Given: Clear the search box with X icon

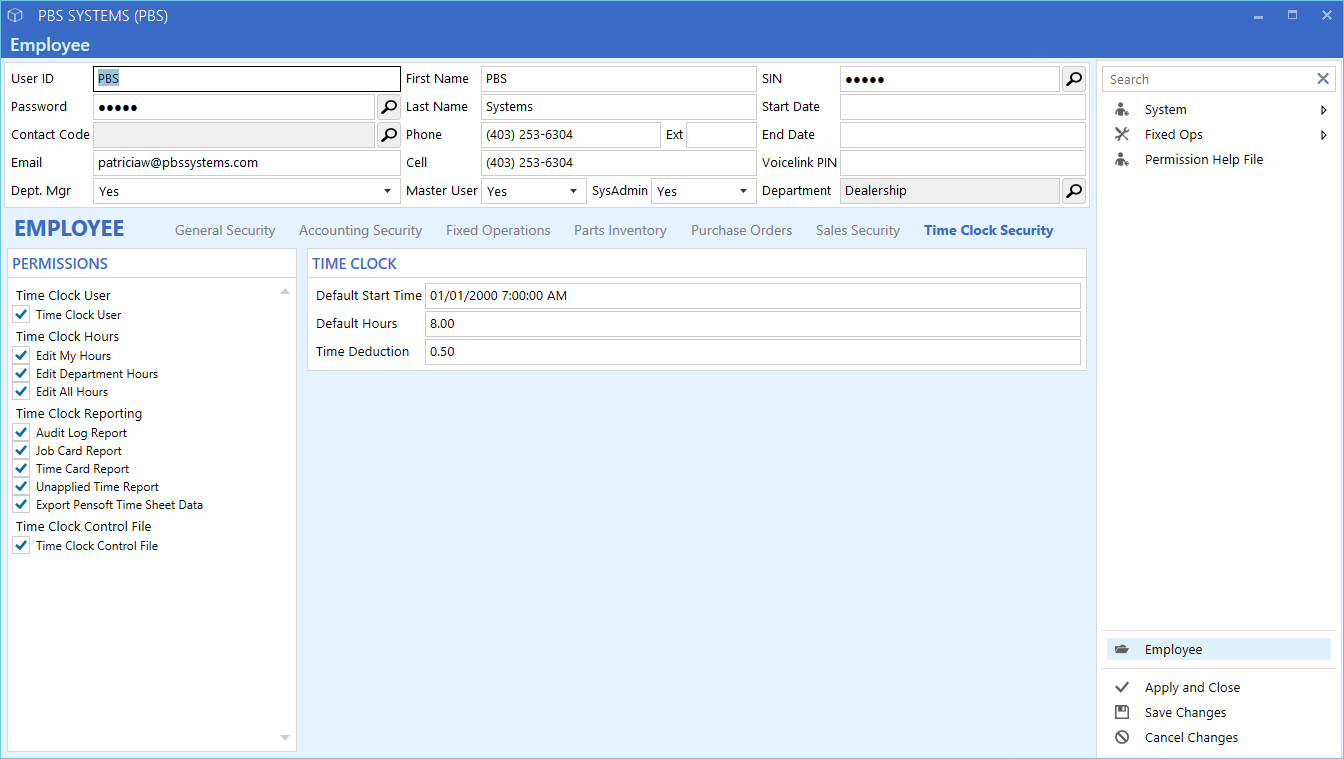Looking at the screenshot, I should [1323, 79].
